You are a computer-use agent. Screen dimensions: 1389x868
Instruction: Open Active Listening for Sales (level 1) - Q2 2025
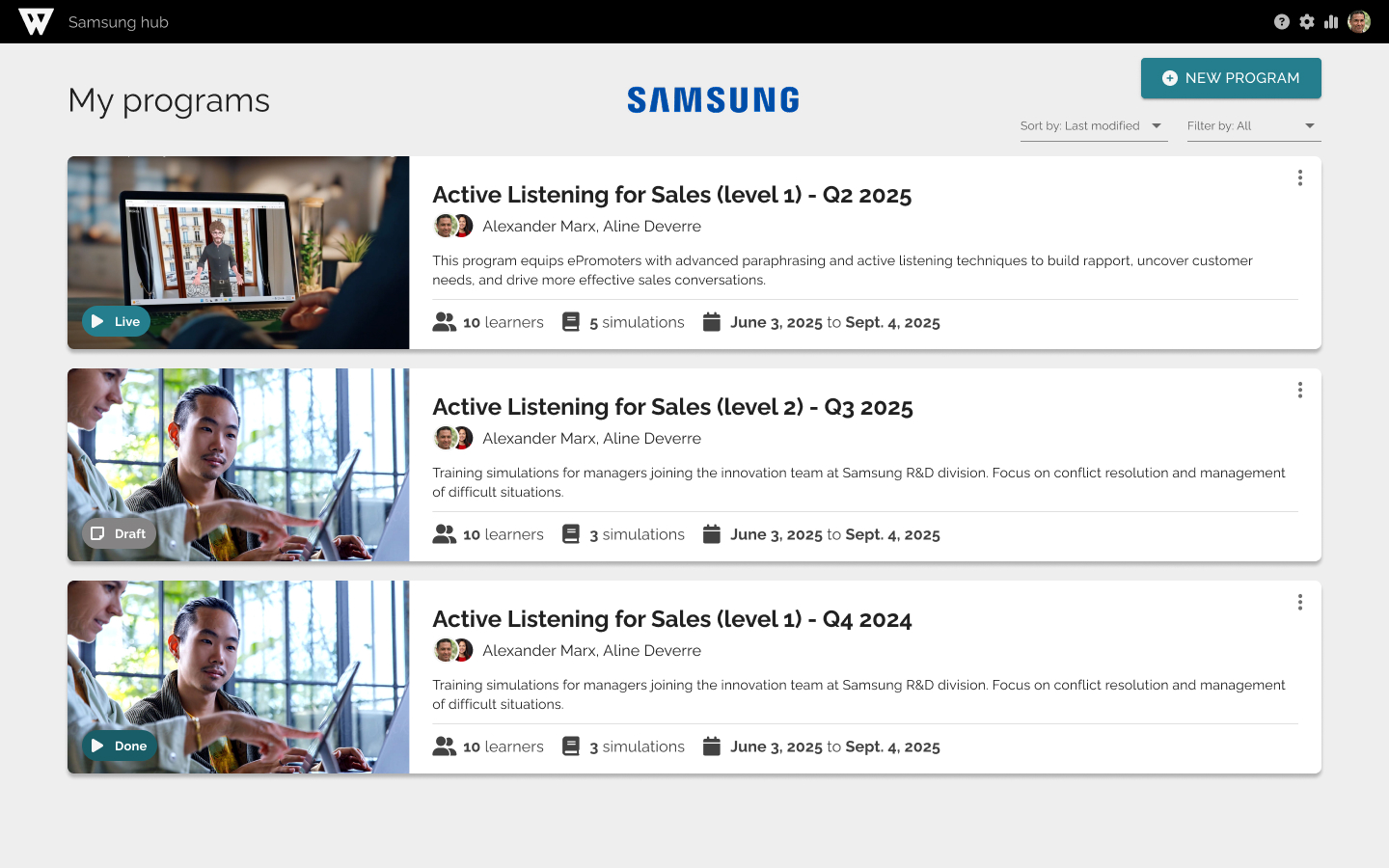[672, 195]
